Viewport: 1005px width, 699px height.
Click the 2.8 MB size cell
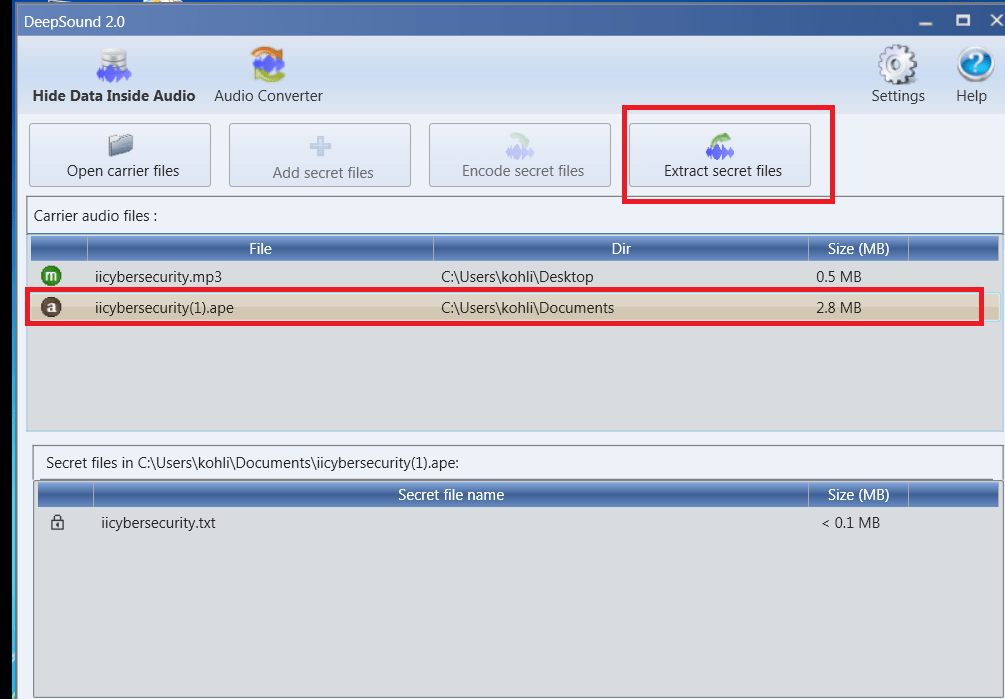pyautogui.click(x=838, y=308)
